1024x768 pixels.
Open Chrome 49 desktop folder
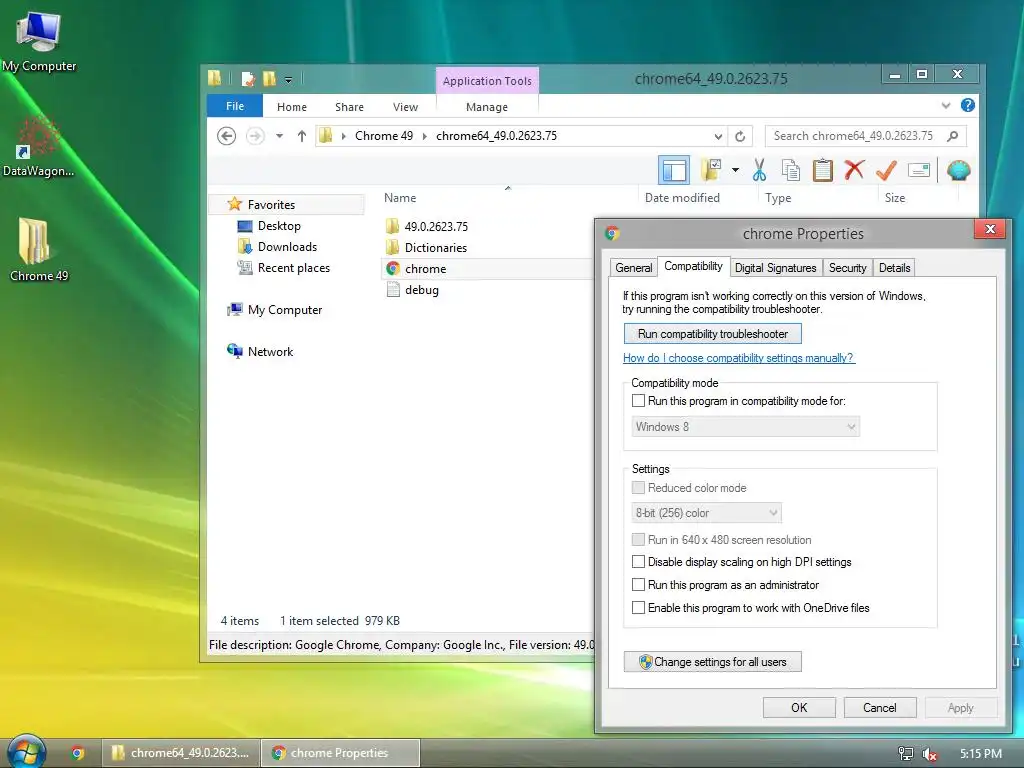(x=39, y=250)
